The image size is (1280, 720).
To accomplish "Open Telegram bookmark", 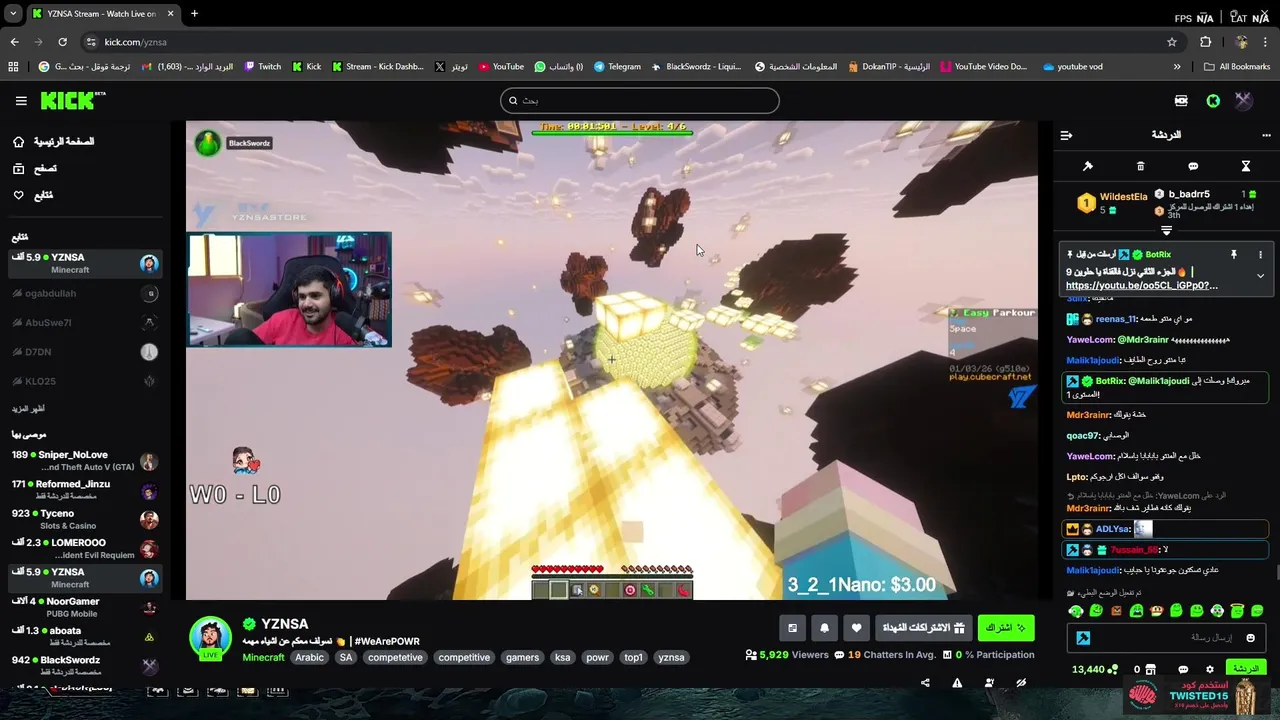I will (617, 67).
